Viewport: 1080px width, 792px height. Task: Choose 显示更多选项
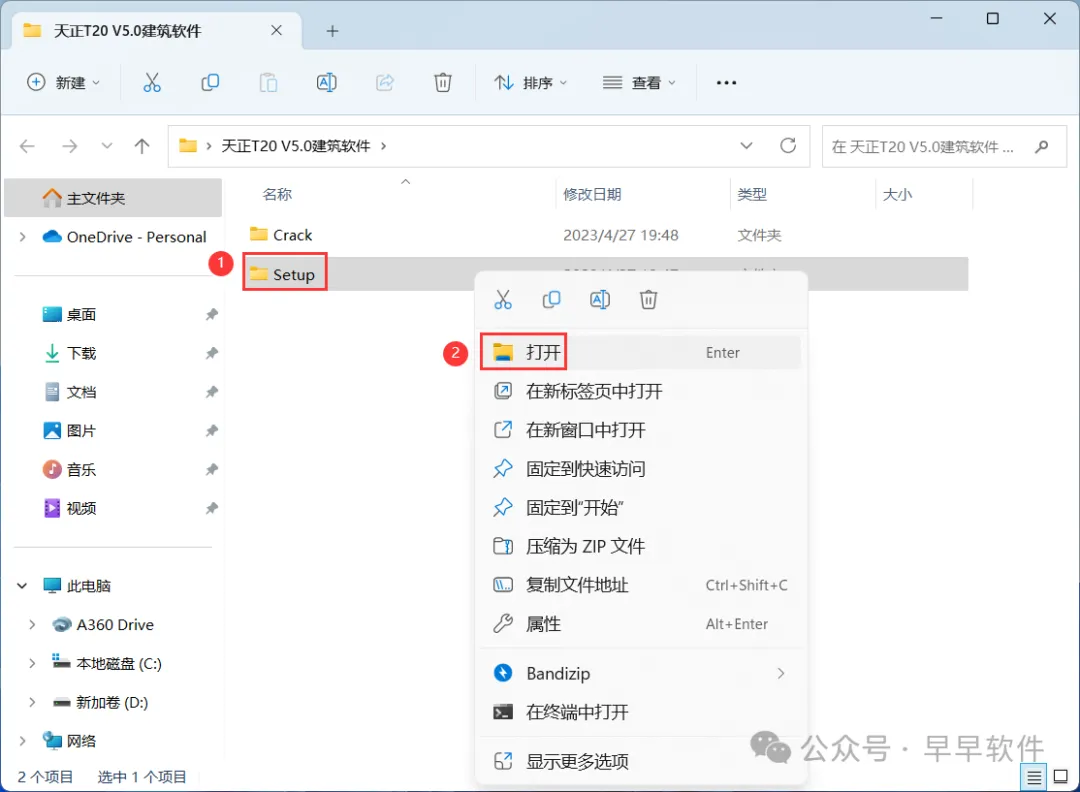[x=641, y=762]
